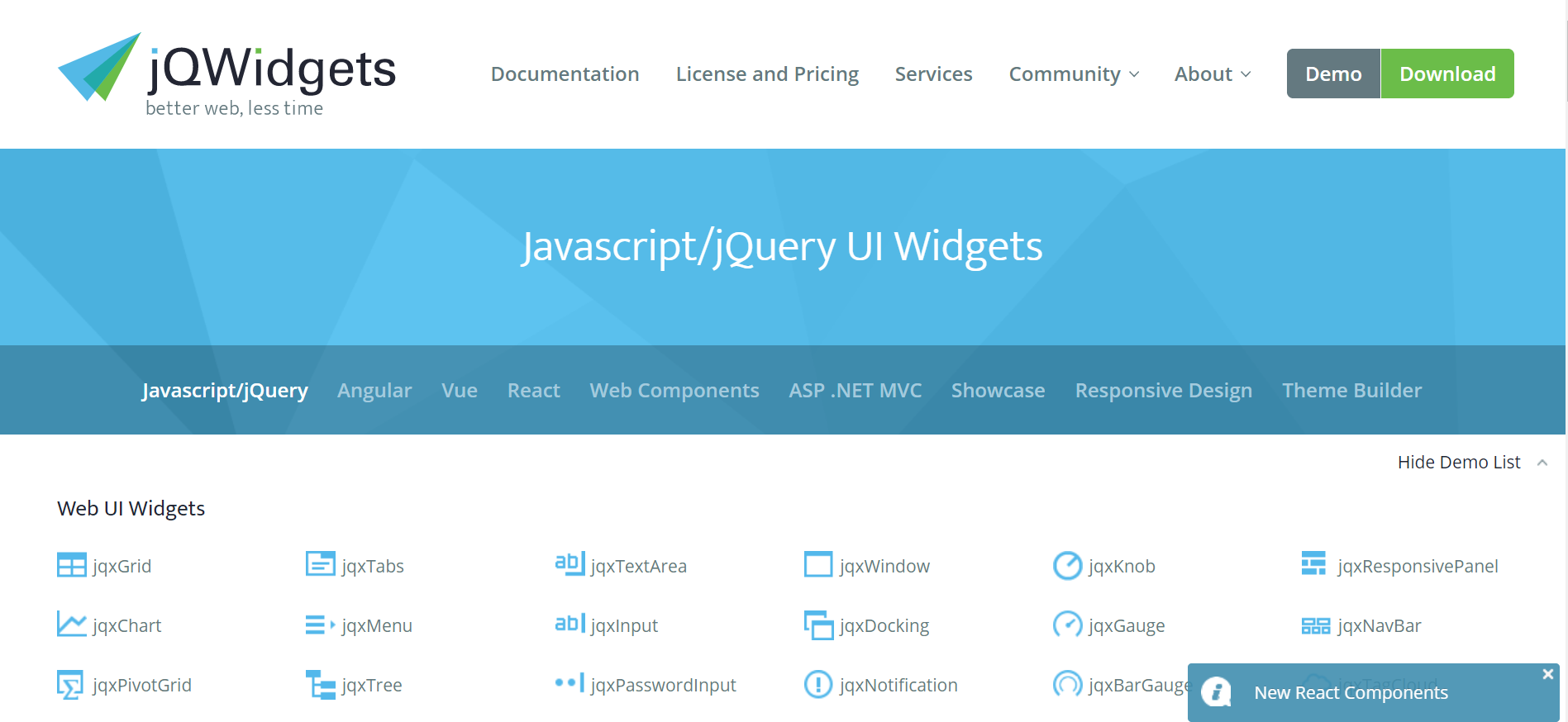Click the jQWidgets logo

(x=226, y=75)
